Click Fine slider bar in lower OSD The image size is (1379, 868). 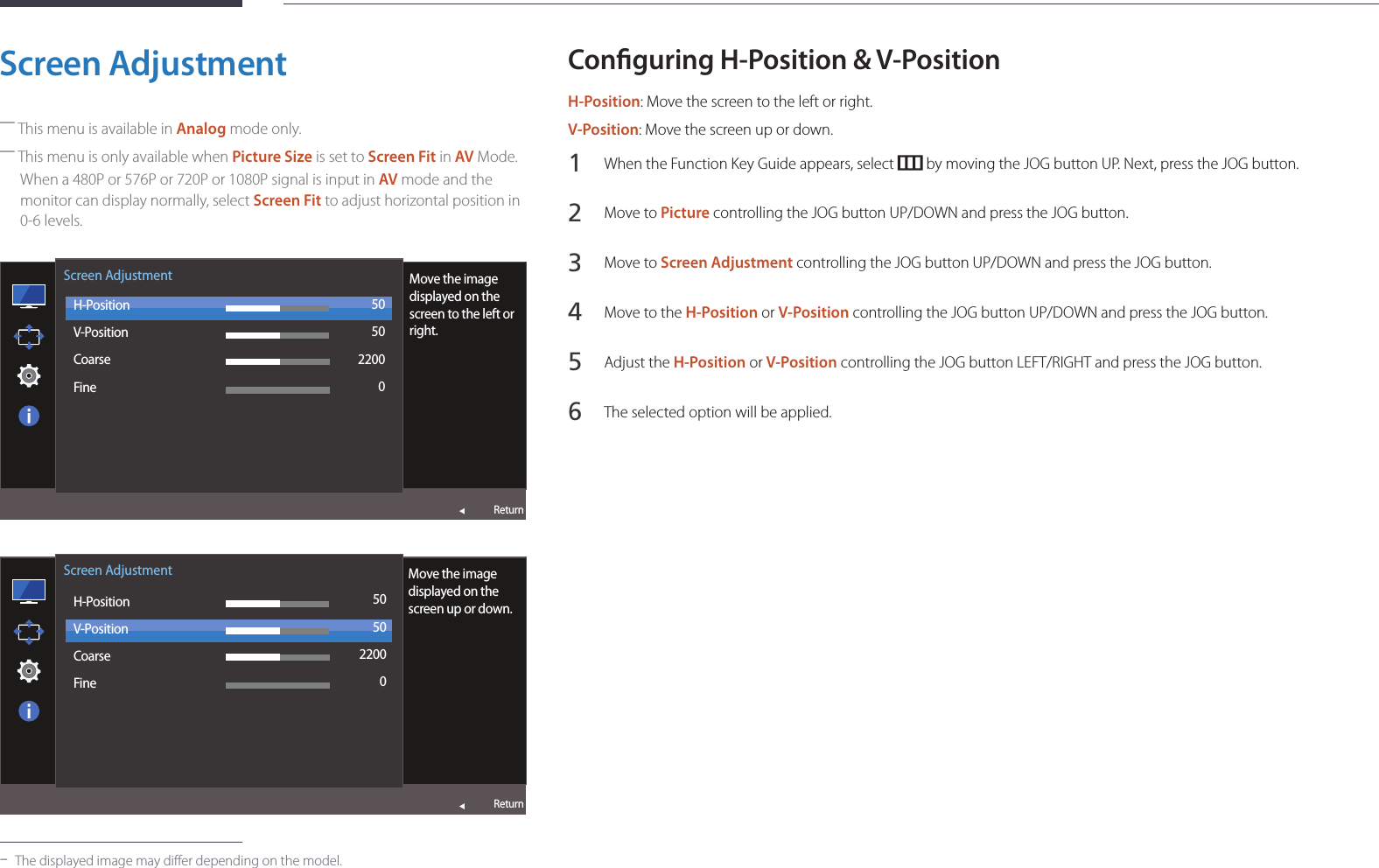coord(277,685)
